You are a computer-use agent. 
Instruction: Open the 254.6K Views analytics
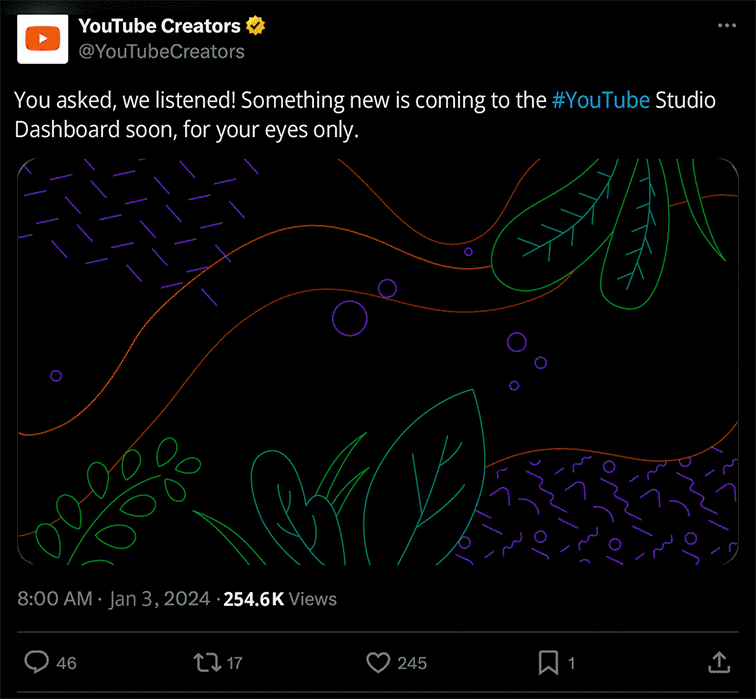coord(279,599)
